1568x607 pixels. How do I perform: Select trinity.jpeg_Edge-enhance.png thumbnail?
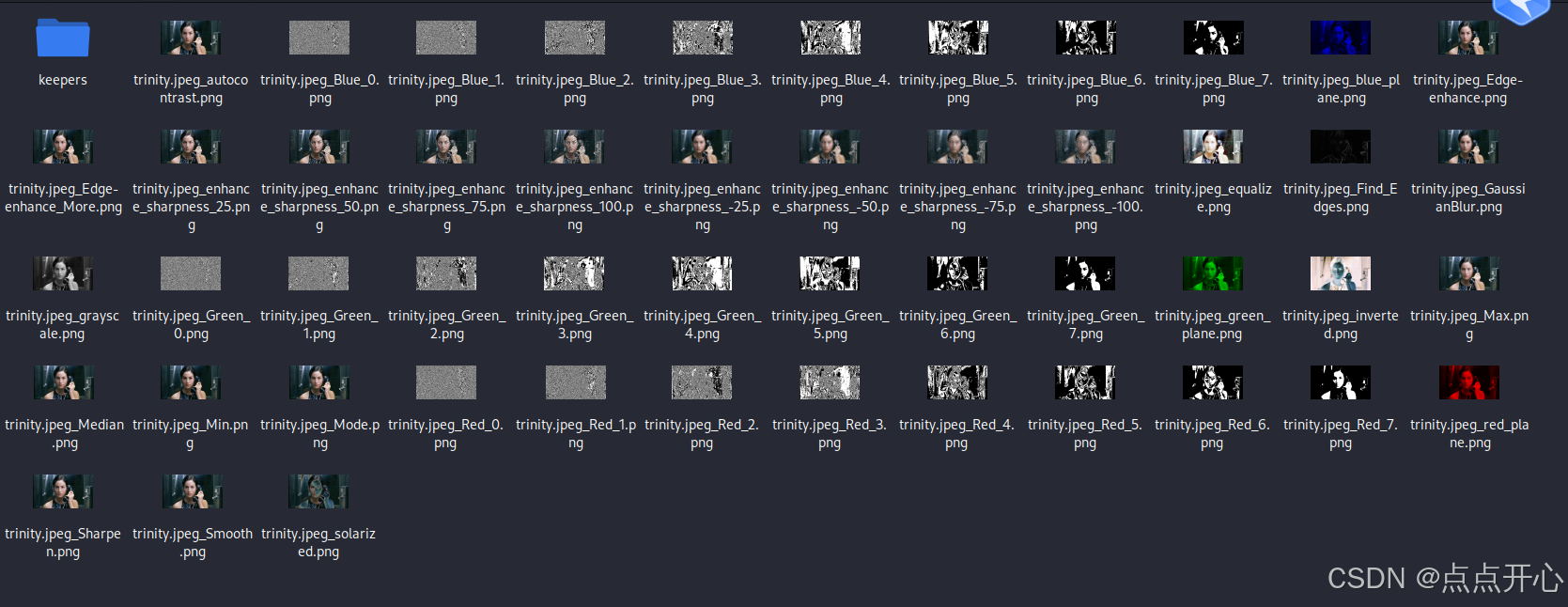pos(1468,38)
